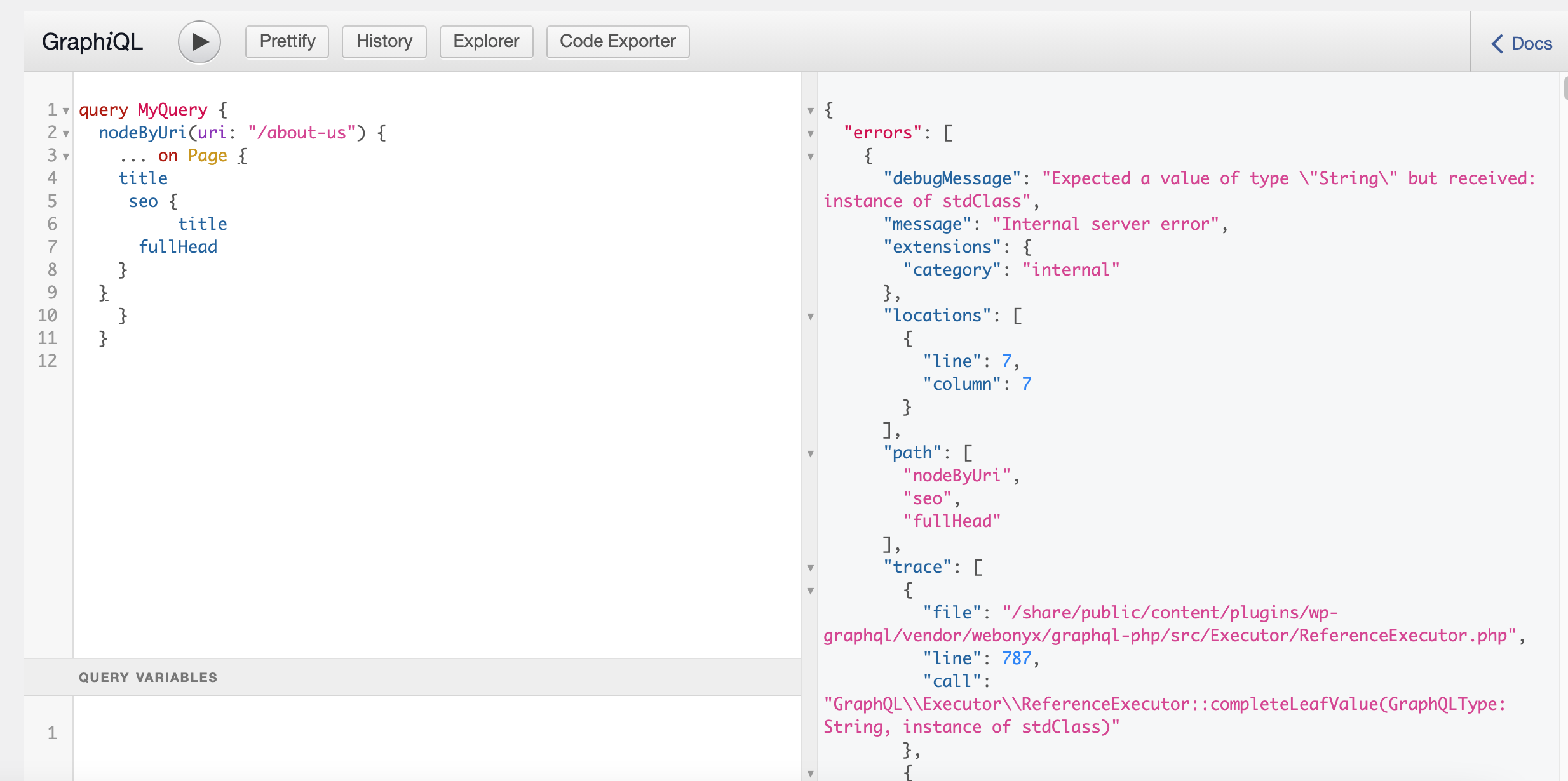Collapse the path array disclosure triangle

tap(811, 453)
